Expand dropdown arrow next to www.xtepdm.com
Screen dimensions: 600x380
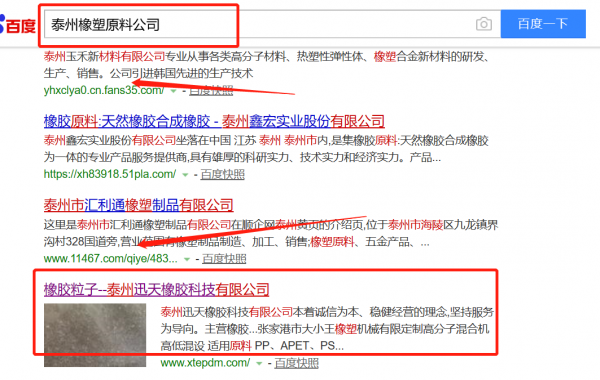point(259,363)
